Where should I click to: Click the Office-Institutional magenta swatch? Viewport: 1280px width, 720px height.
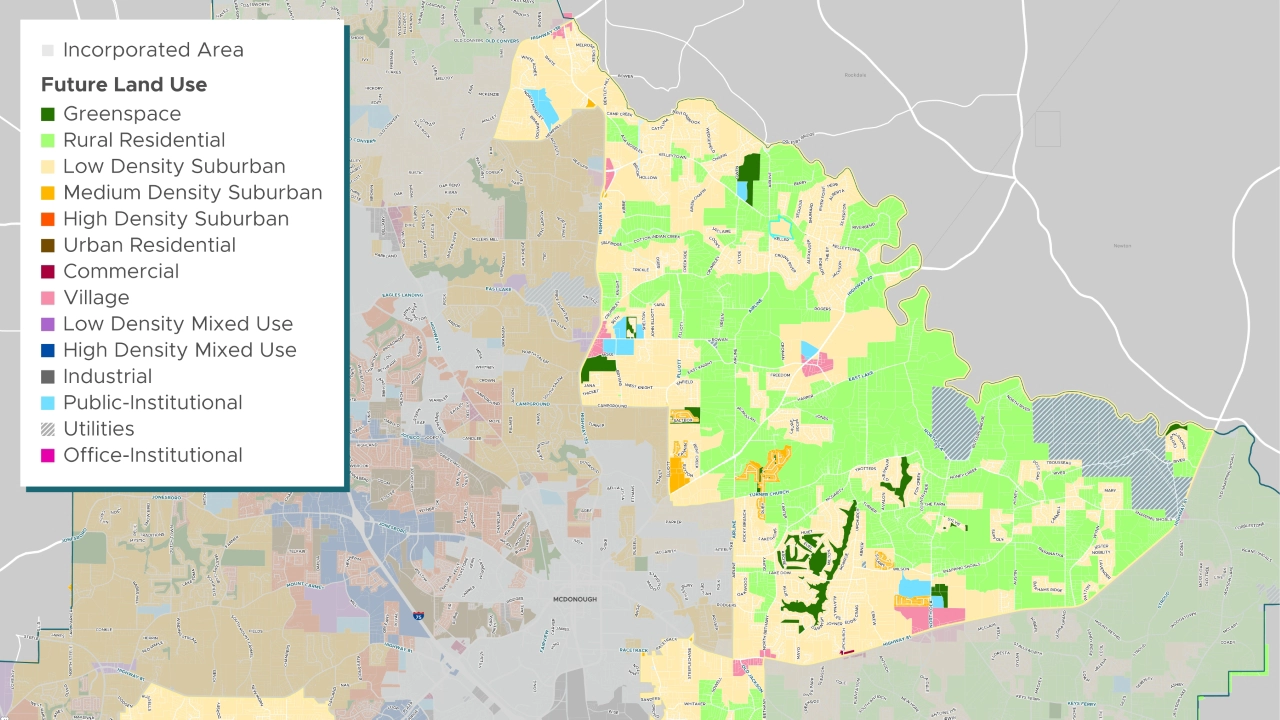click(48, 455)
